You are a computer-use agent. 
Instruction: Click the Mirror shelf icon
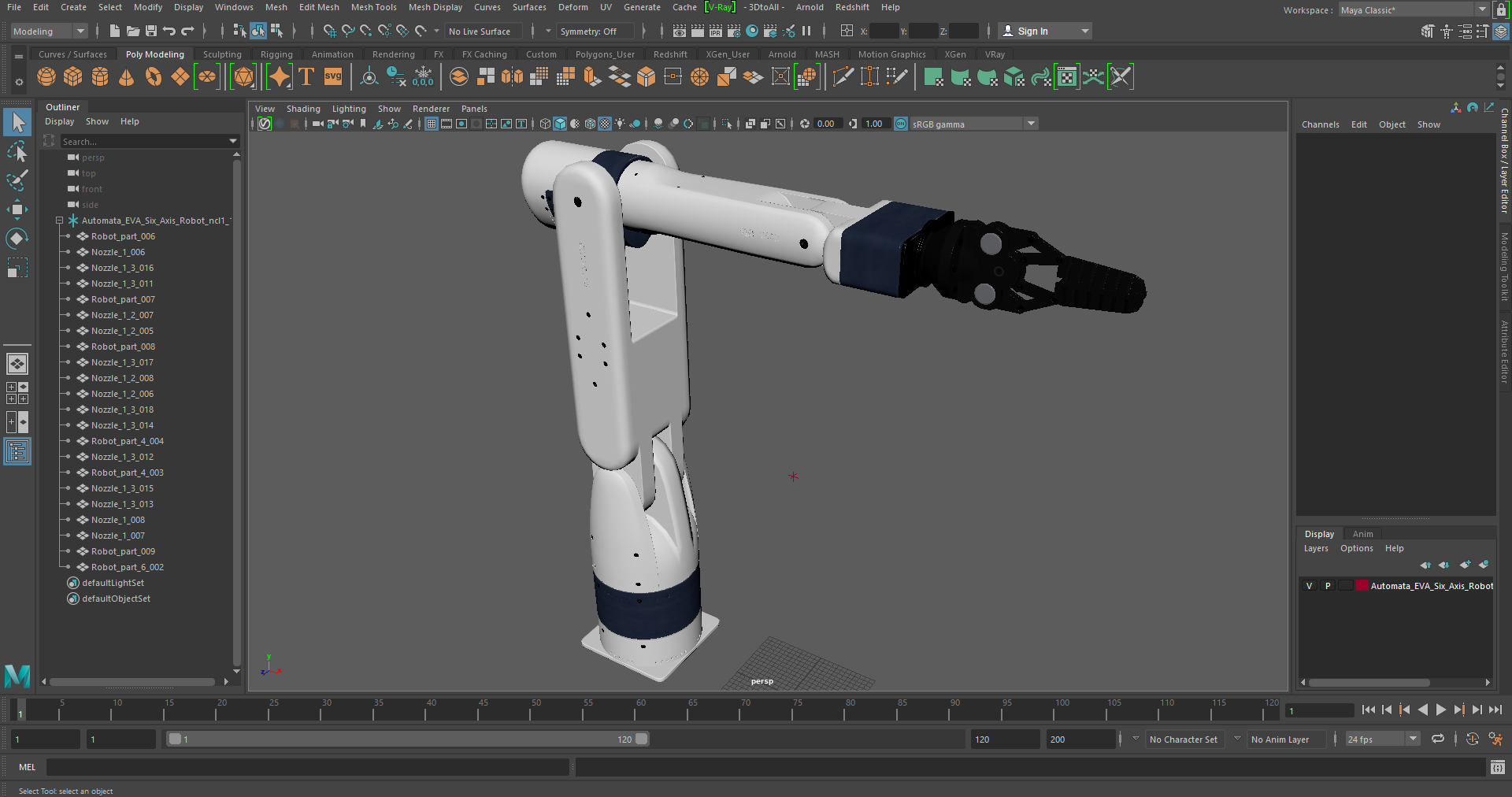coord(512,76)
